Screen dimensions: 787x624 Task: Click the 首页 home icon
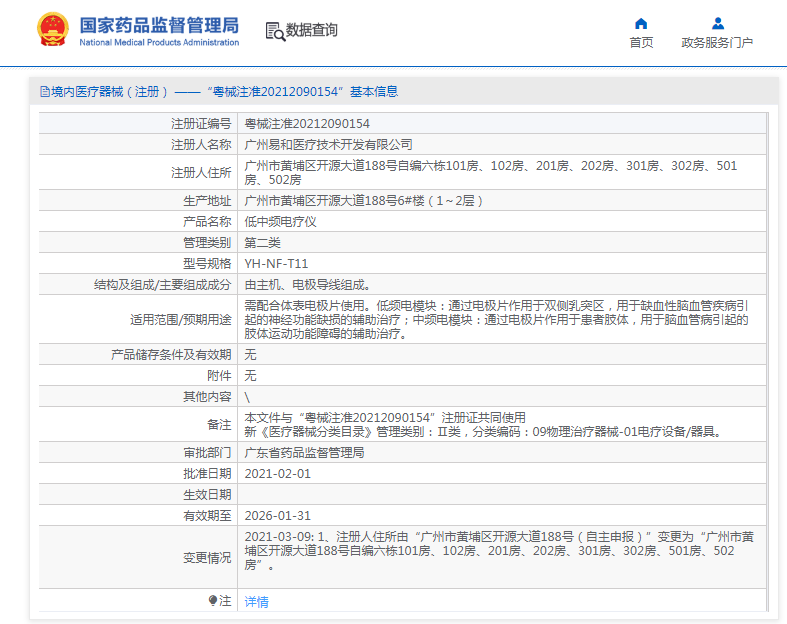(x=641, y=24)
